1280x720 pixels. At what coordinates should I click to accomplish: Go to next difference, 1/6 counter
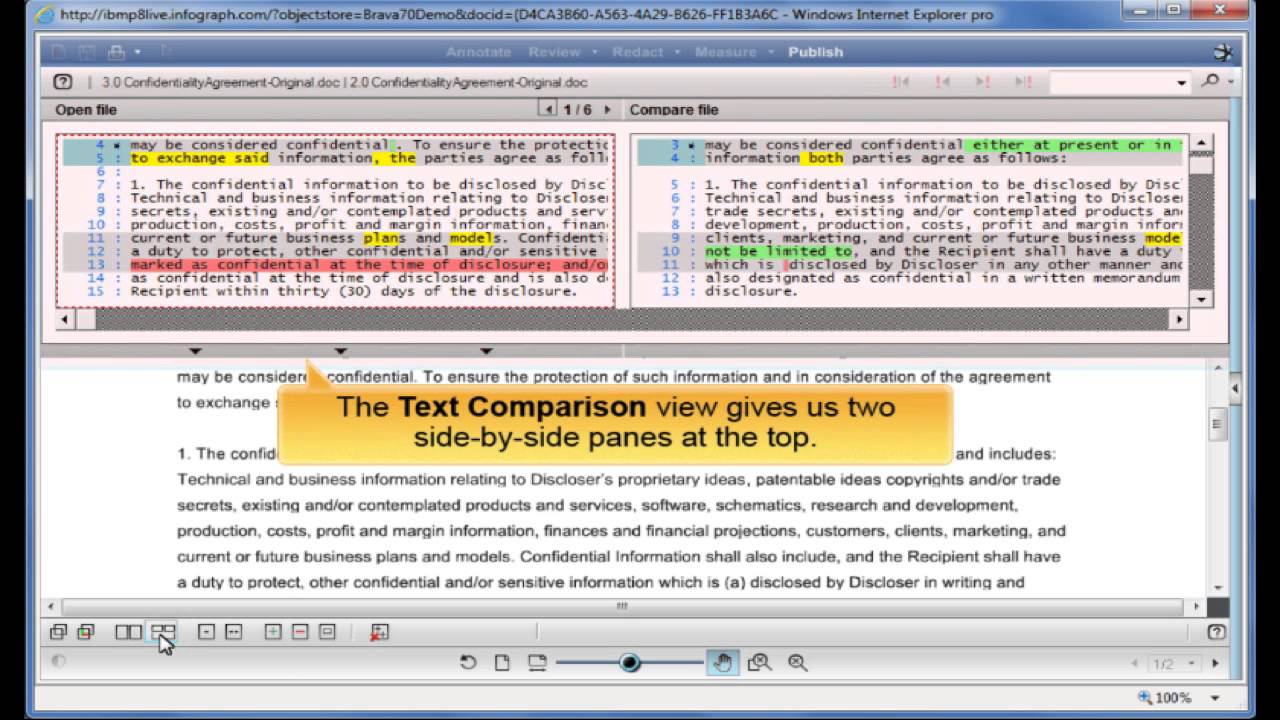[608, 108]
